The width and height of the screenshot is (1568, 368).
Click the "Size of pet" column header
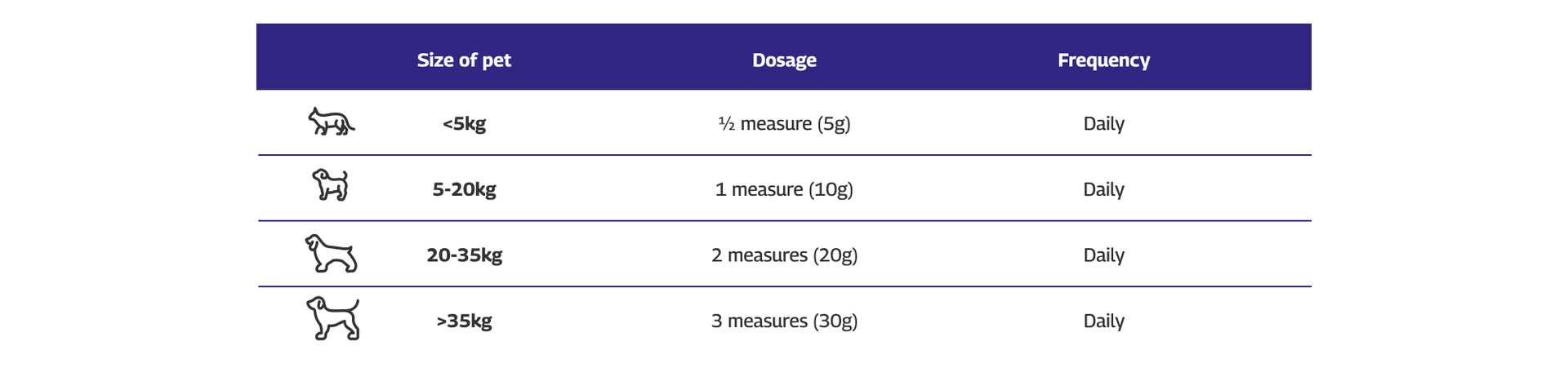(464, 60)
